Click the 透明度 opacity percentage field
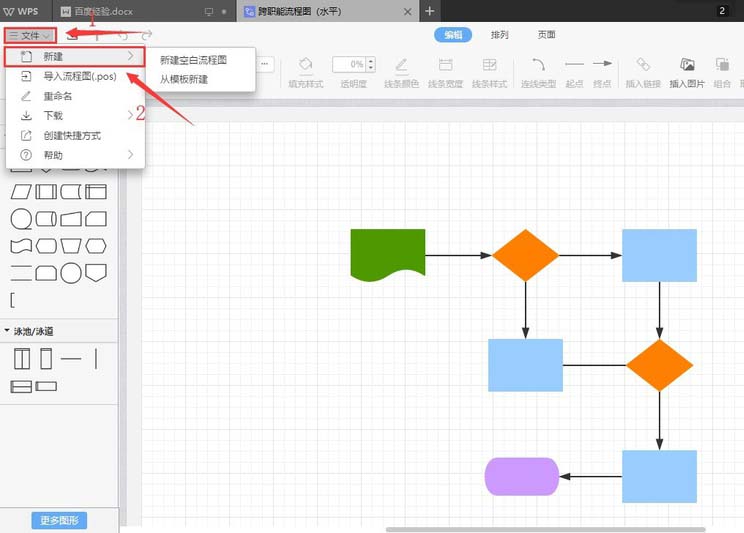 point(349,64)
